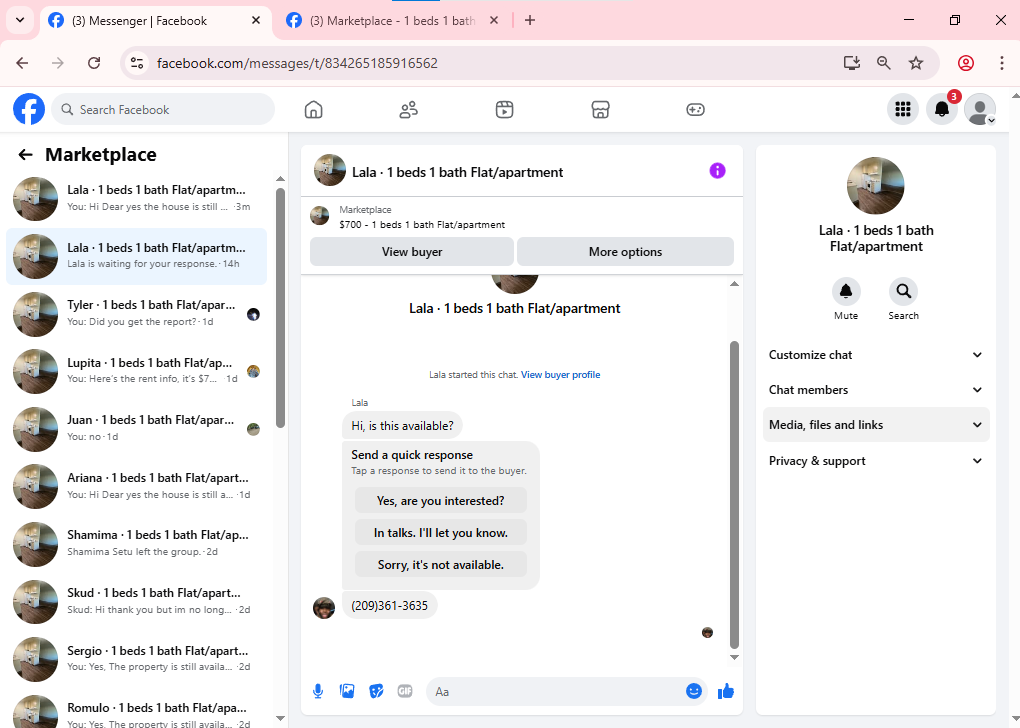This screenshot has width=1020, height=728.
Task: Open Juan chat saying 'You: no'
Action: [137, 429]
